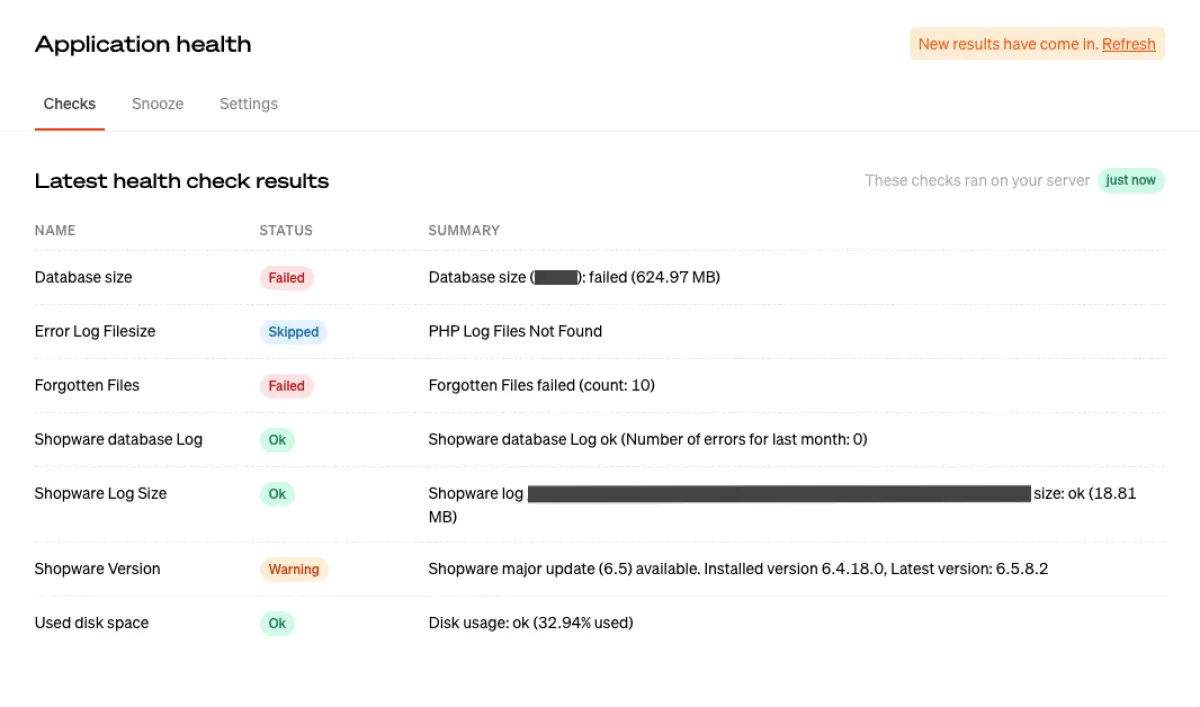Select the Ok badge for Shopware Log Size
1200x707 pixels.
pos(277,494)
